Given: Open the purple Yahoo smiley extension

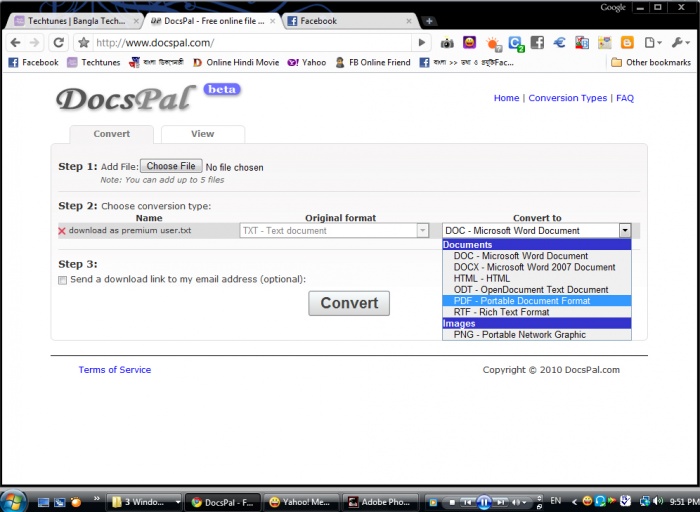Looking at the screenshot, I should pyautogui.click(x=469, y=42).
